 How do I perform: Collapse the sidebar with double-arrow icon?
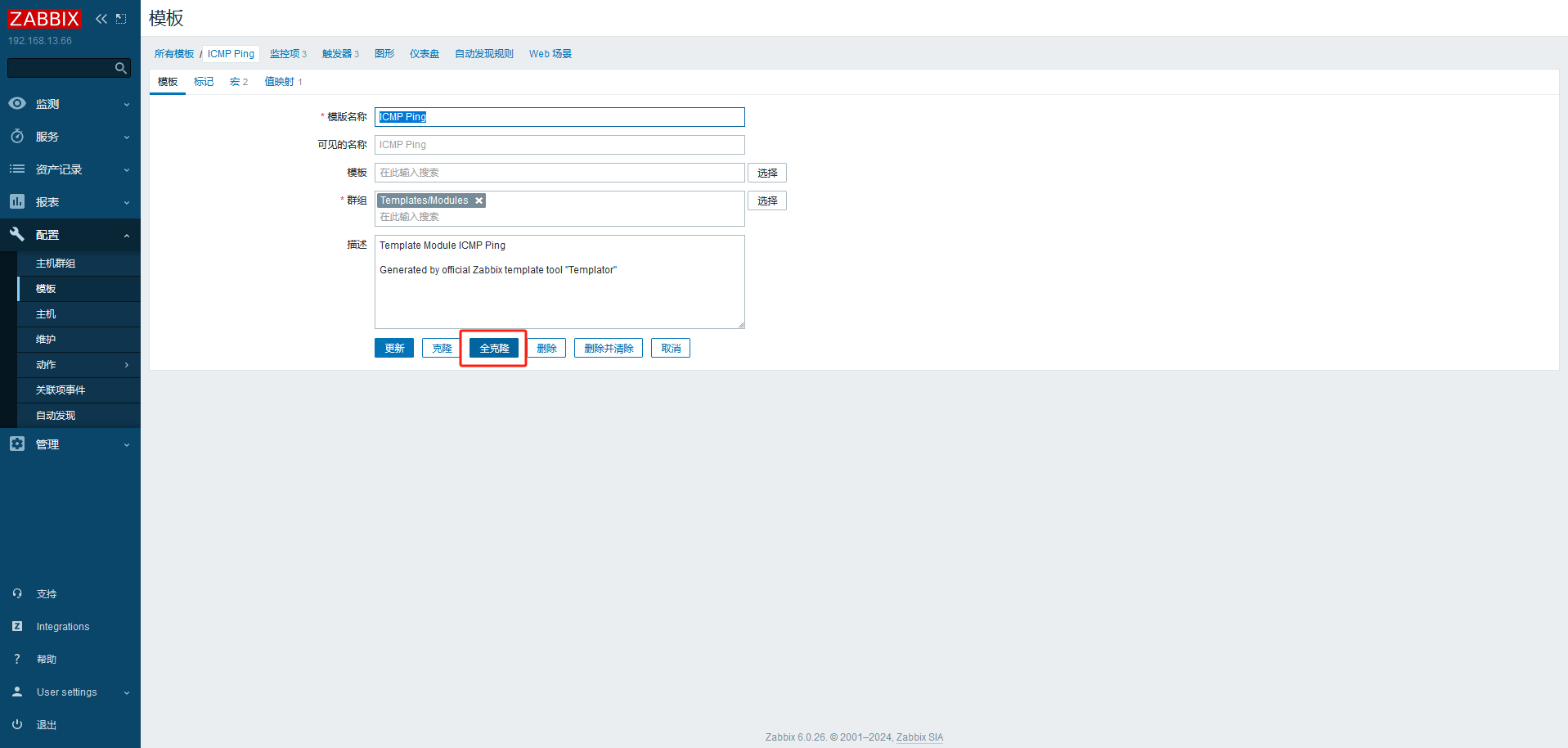[x=101, y=19]
